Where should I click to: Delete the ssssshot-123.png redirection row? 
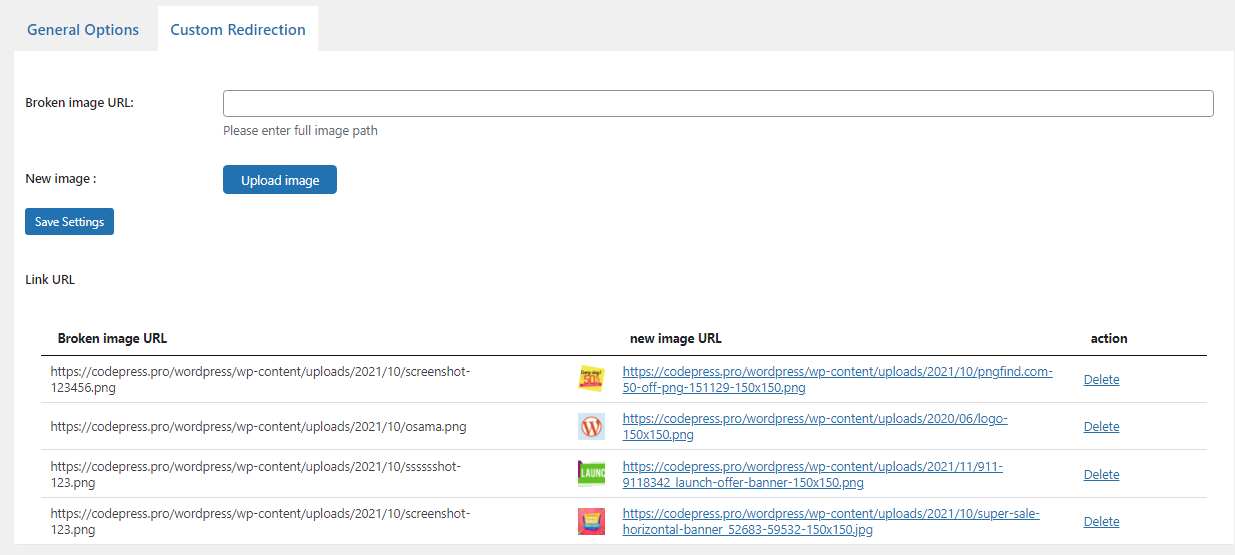point(1101,475)
